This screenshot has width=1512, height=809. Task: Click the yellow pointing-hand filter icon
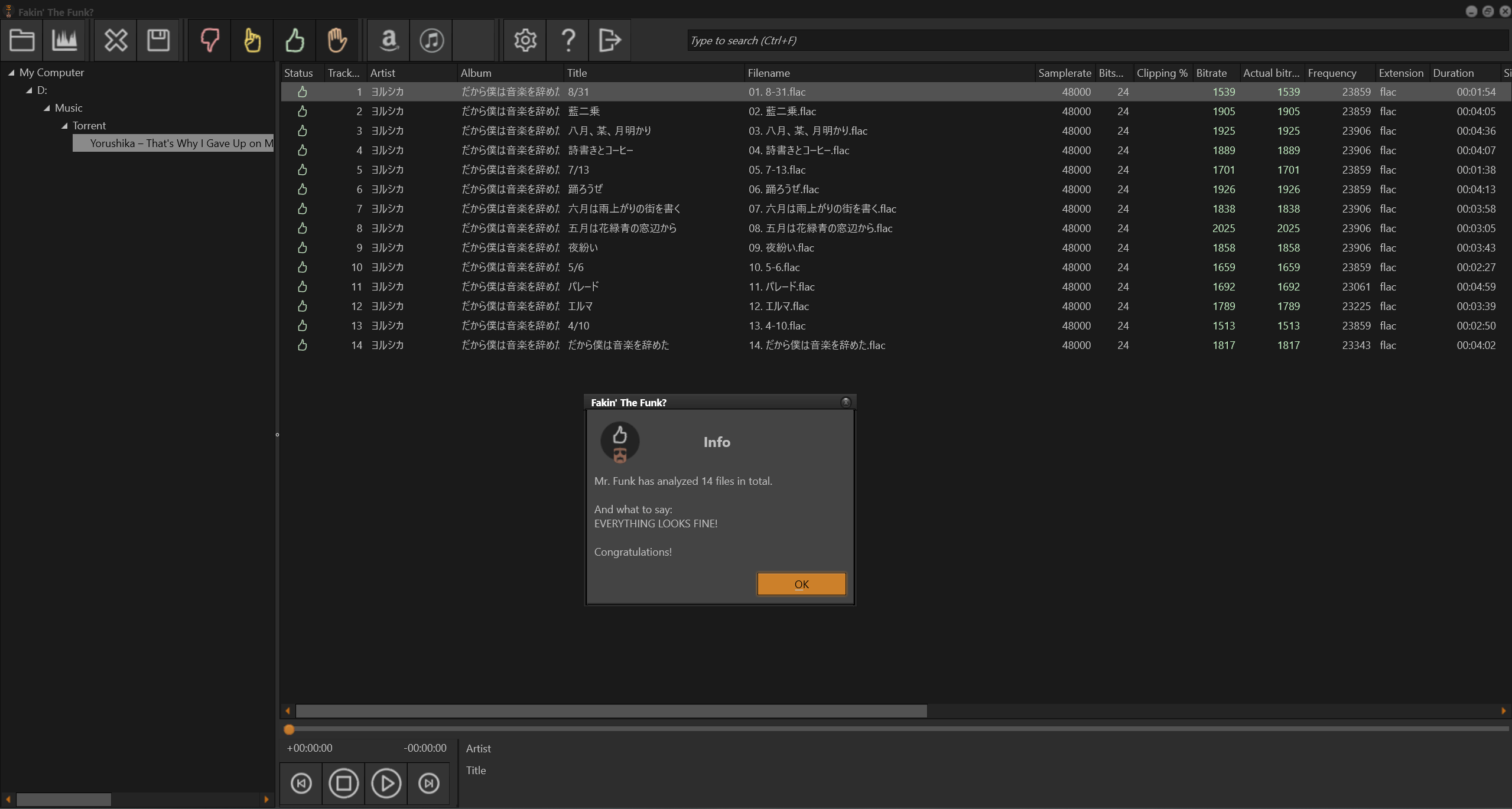point(252,40)
